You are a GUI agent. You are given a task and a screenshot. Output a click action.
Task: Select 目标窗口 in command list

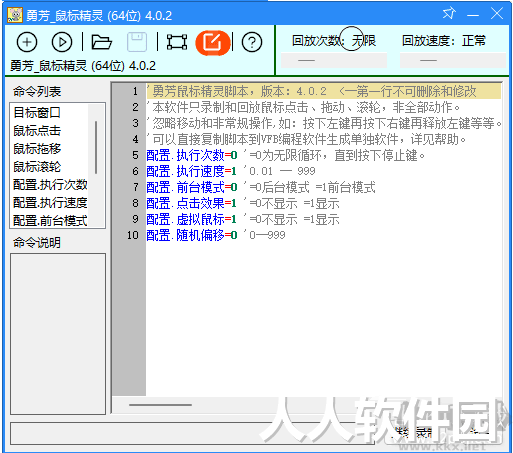(37, 113)
